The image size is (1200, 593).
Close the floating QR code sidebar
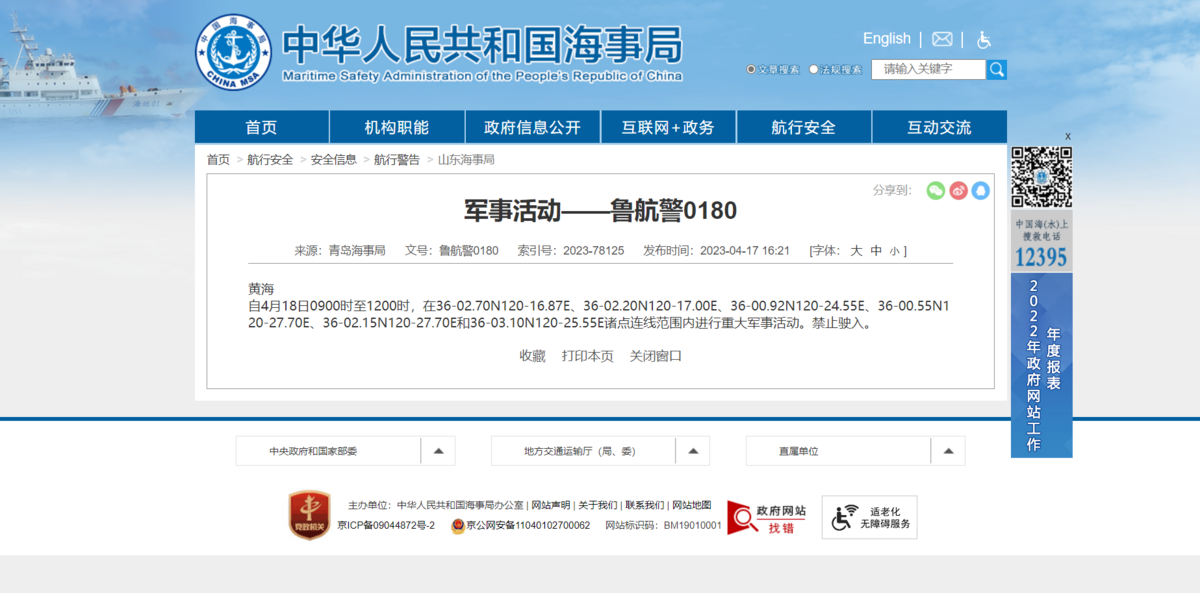1068,136
